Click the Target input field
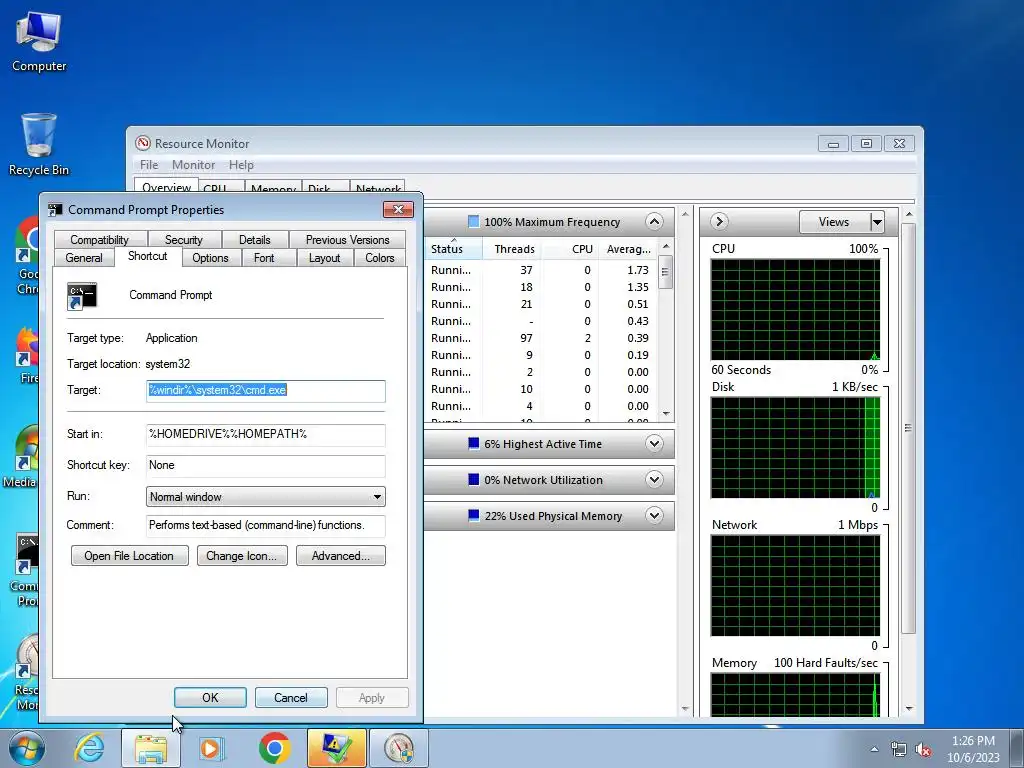Image resolution: width=1024 pixels, height=768 pixels. pyautogui.click(x=266, y=390)
